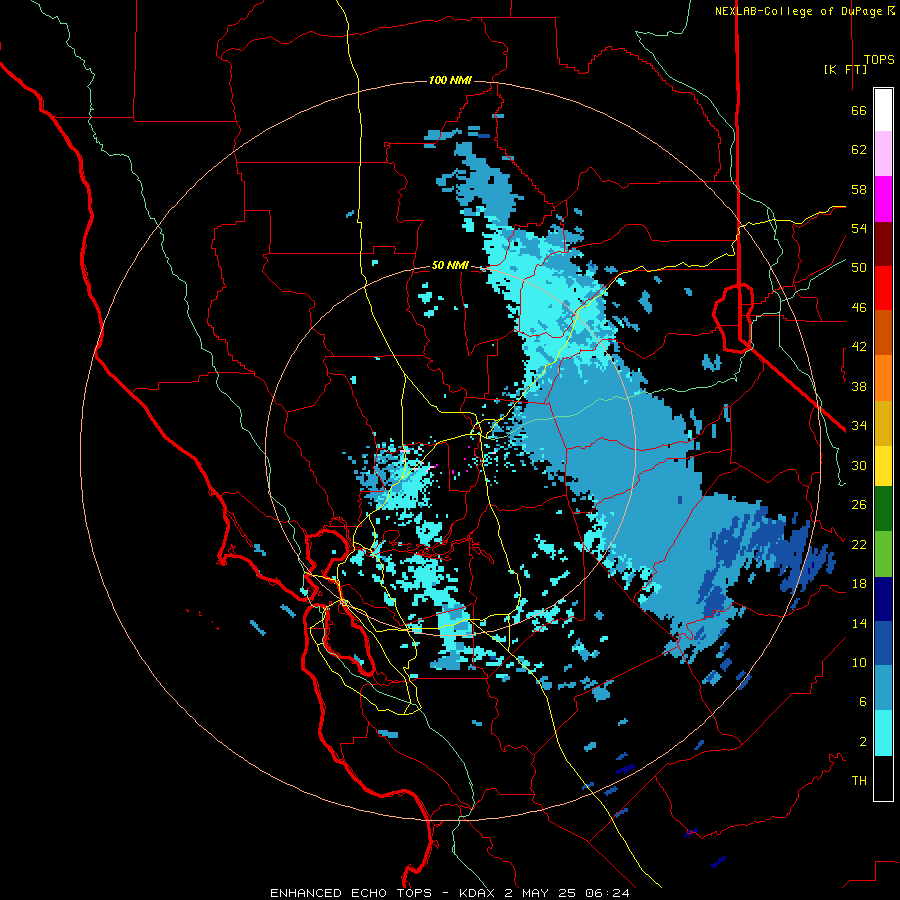Screen dimensions: 900x900
Task: Click the NEXLAB-College of DuPage label
Action: [798, 11]
